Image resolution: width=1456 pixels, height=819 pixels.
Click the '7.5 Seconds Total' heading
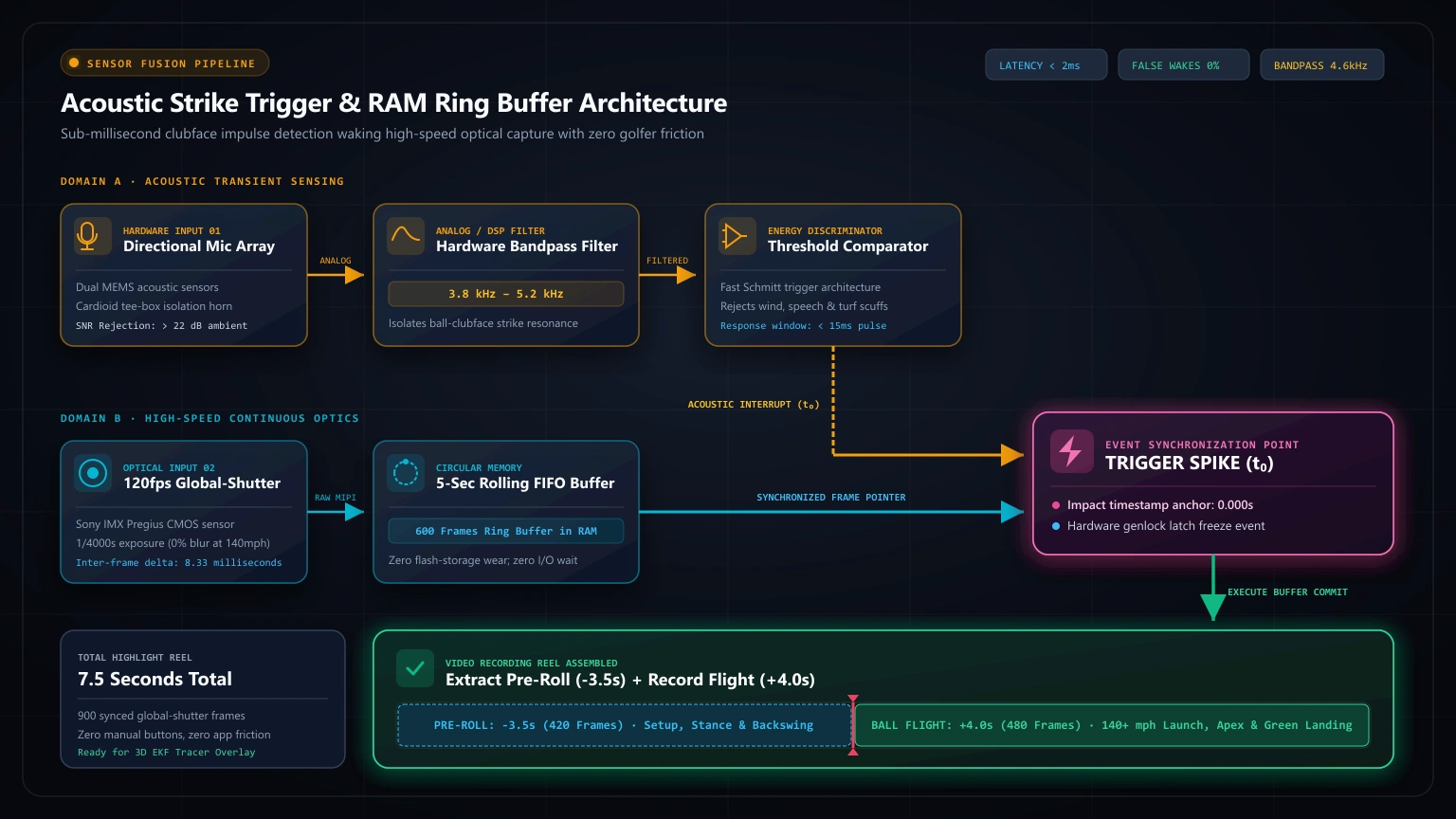(155, 679)
